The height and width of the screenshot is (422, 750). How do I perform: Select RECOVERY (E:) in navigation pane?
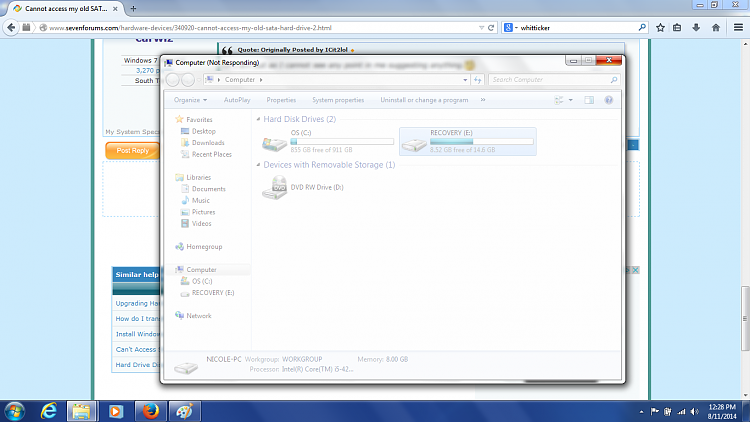(x=213, y=293)
